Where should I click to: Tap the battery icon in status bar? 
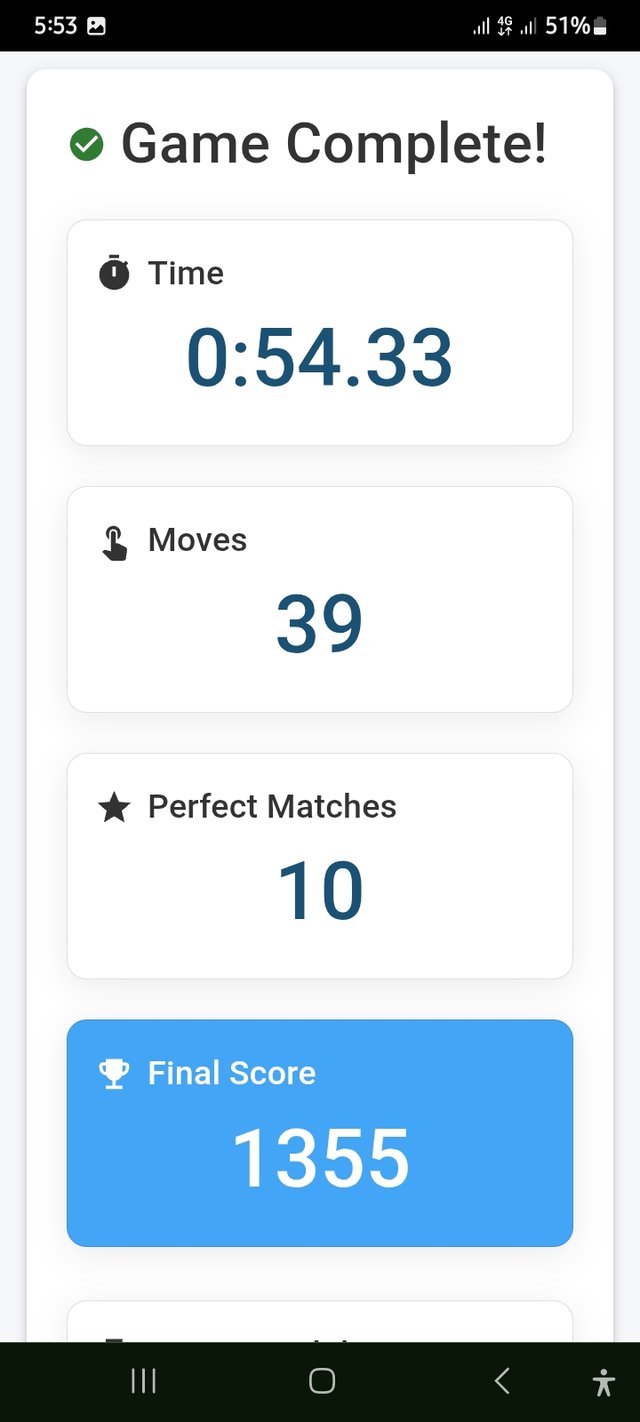[600, 27]
